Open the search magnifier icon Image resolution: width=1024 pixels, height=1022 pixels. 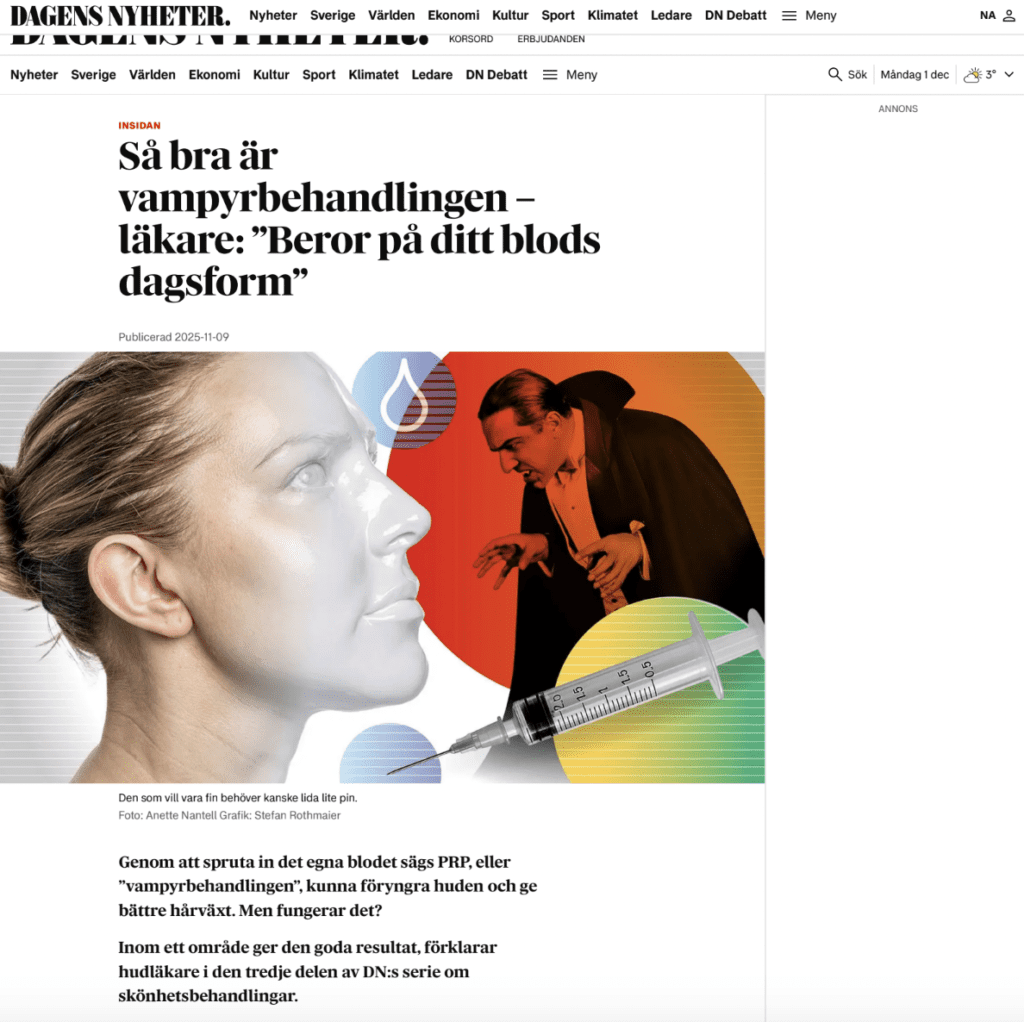(835, 74)
